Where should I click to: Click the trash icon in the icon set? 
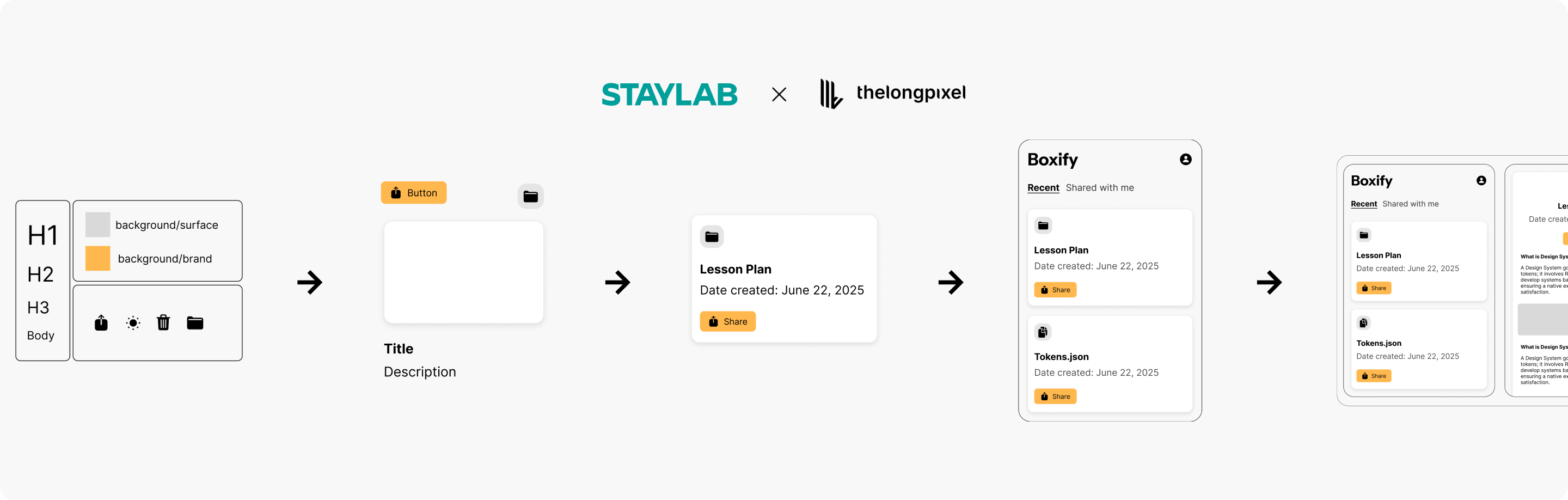pyautogui.click(x=163, y=322)
